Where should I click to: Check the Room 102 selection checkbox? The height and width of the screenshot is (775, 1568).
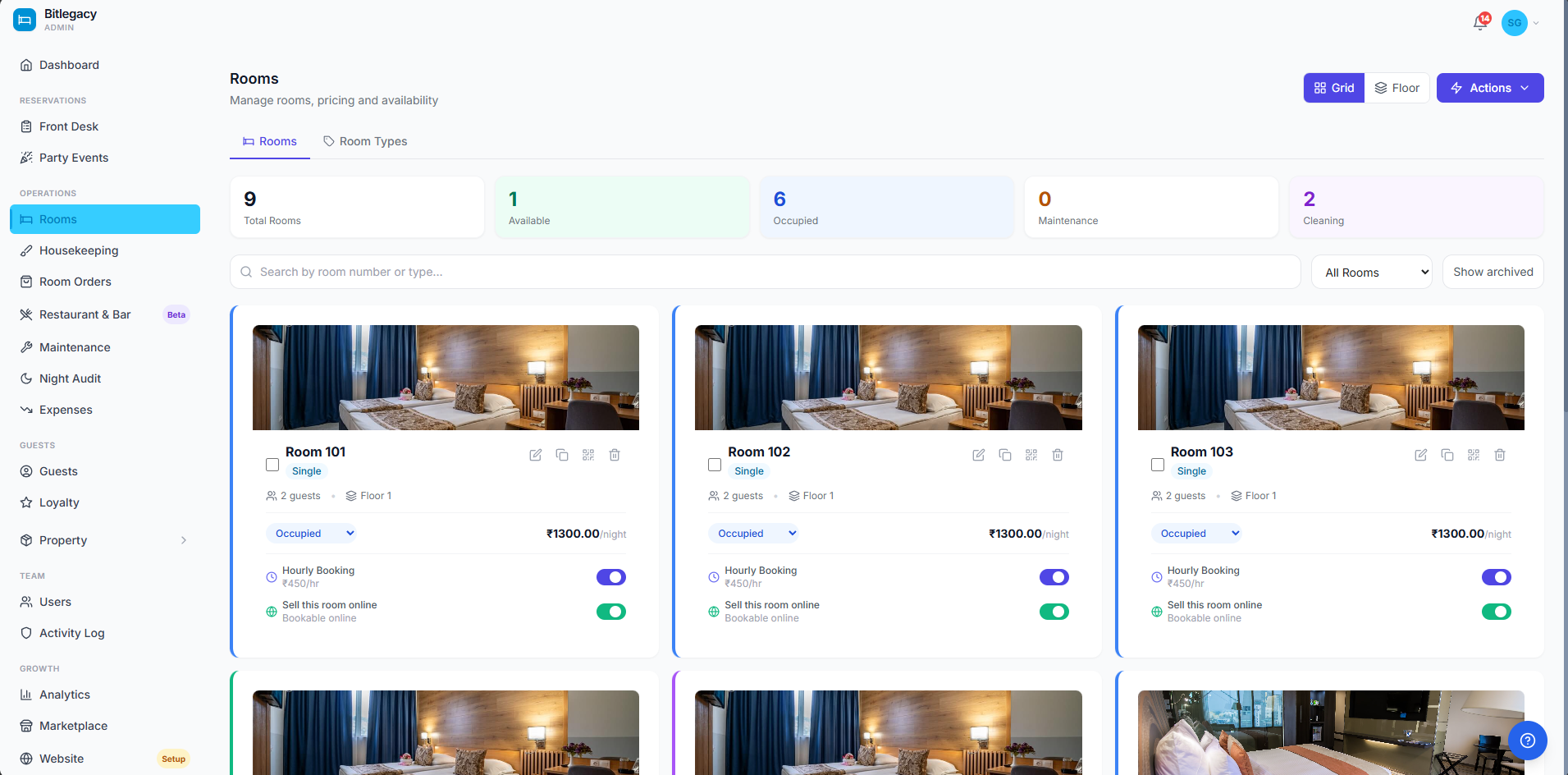715,465
